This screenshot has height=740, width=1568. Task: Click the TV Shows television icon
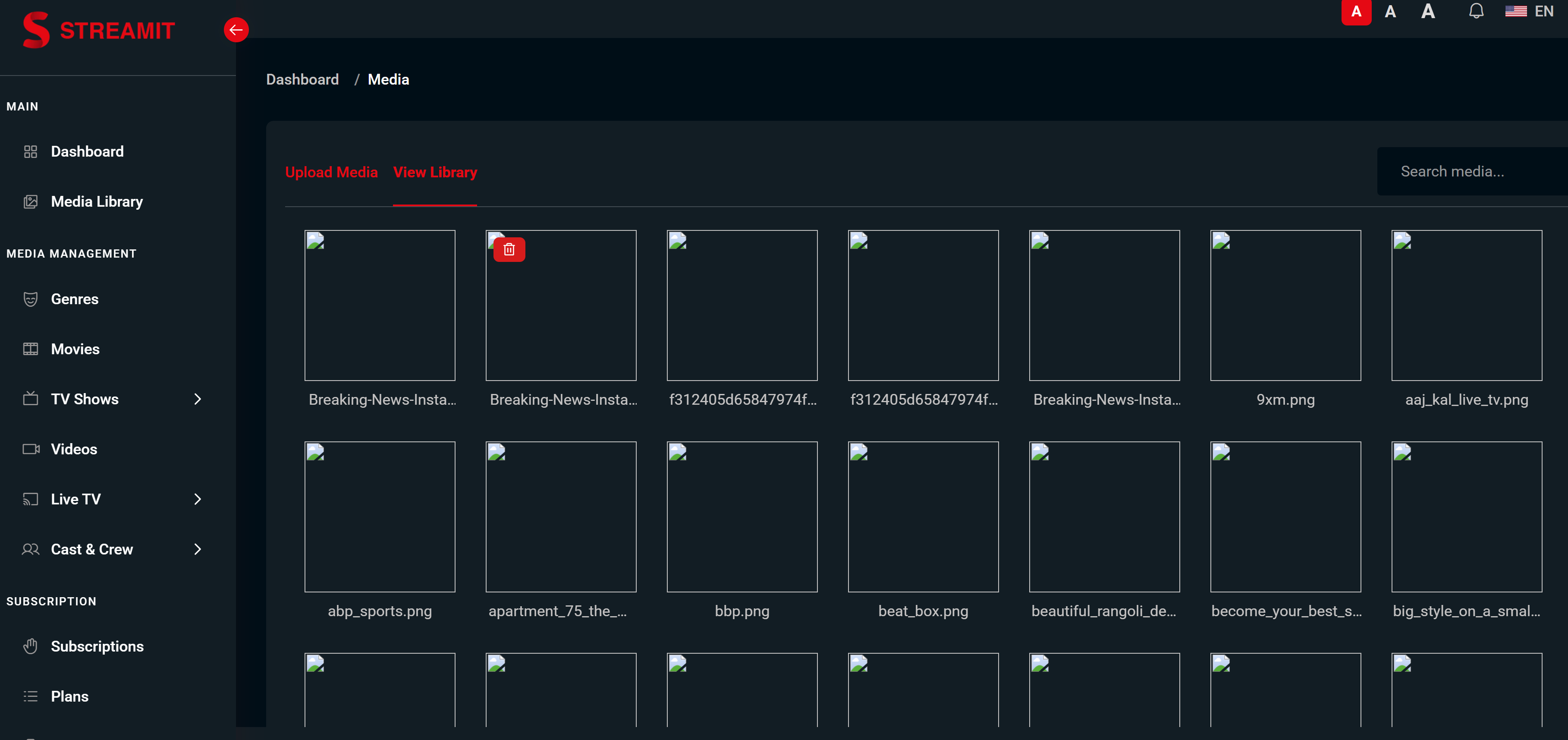pos(31,399)
